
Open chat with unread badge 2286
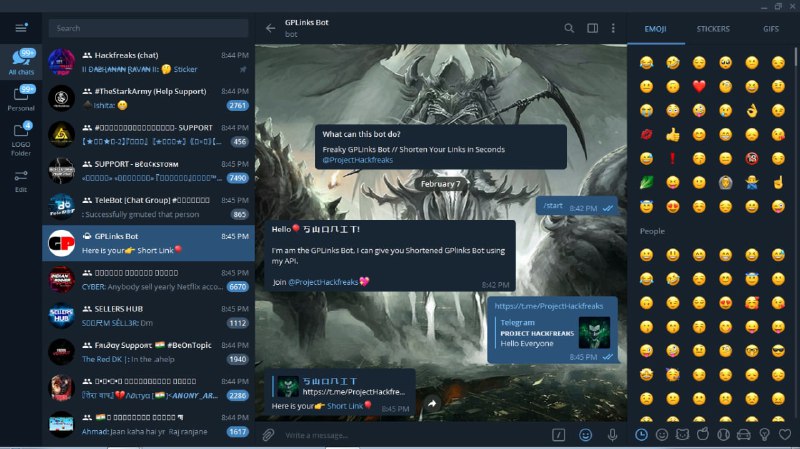click(x=148, y=388)
